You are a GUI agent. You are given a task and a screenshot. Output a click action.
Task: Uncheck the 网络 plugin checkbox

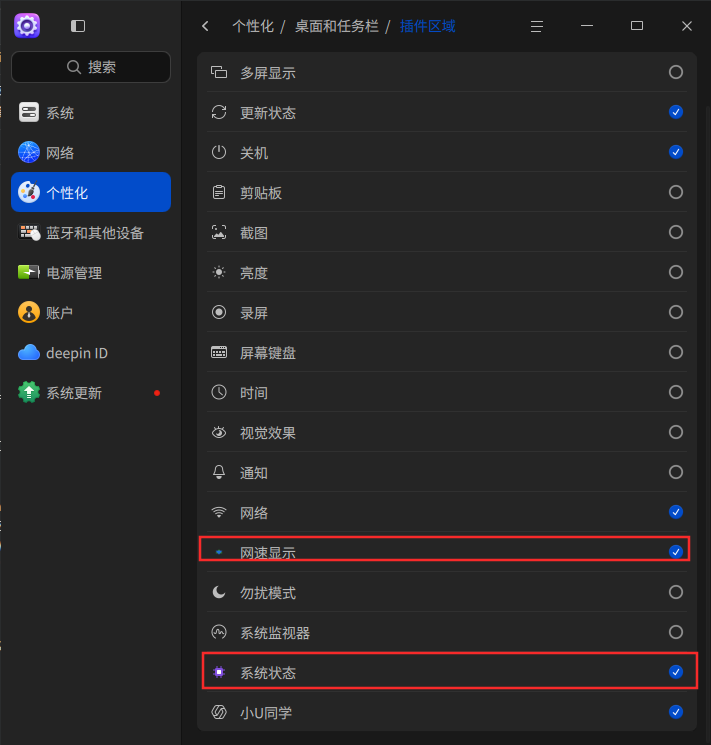[x=676, y=512]
